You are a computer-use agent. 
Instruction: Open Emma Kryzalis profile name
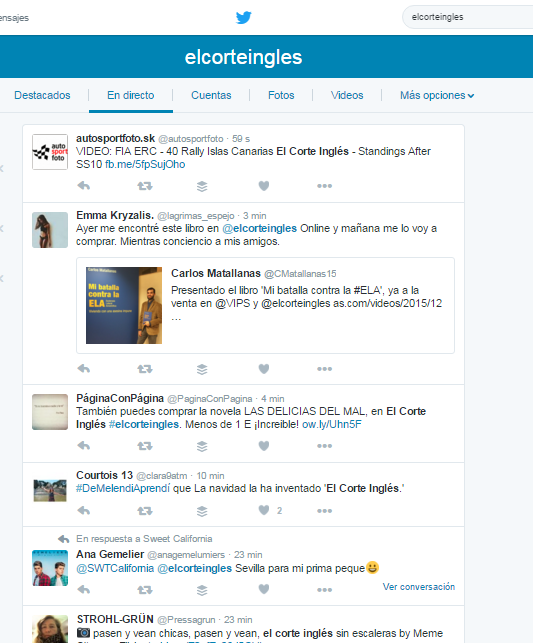coord(115,215)
